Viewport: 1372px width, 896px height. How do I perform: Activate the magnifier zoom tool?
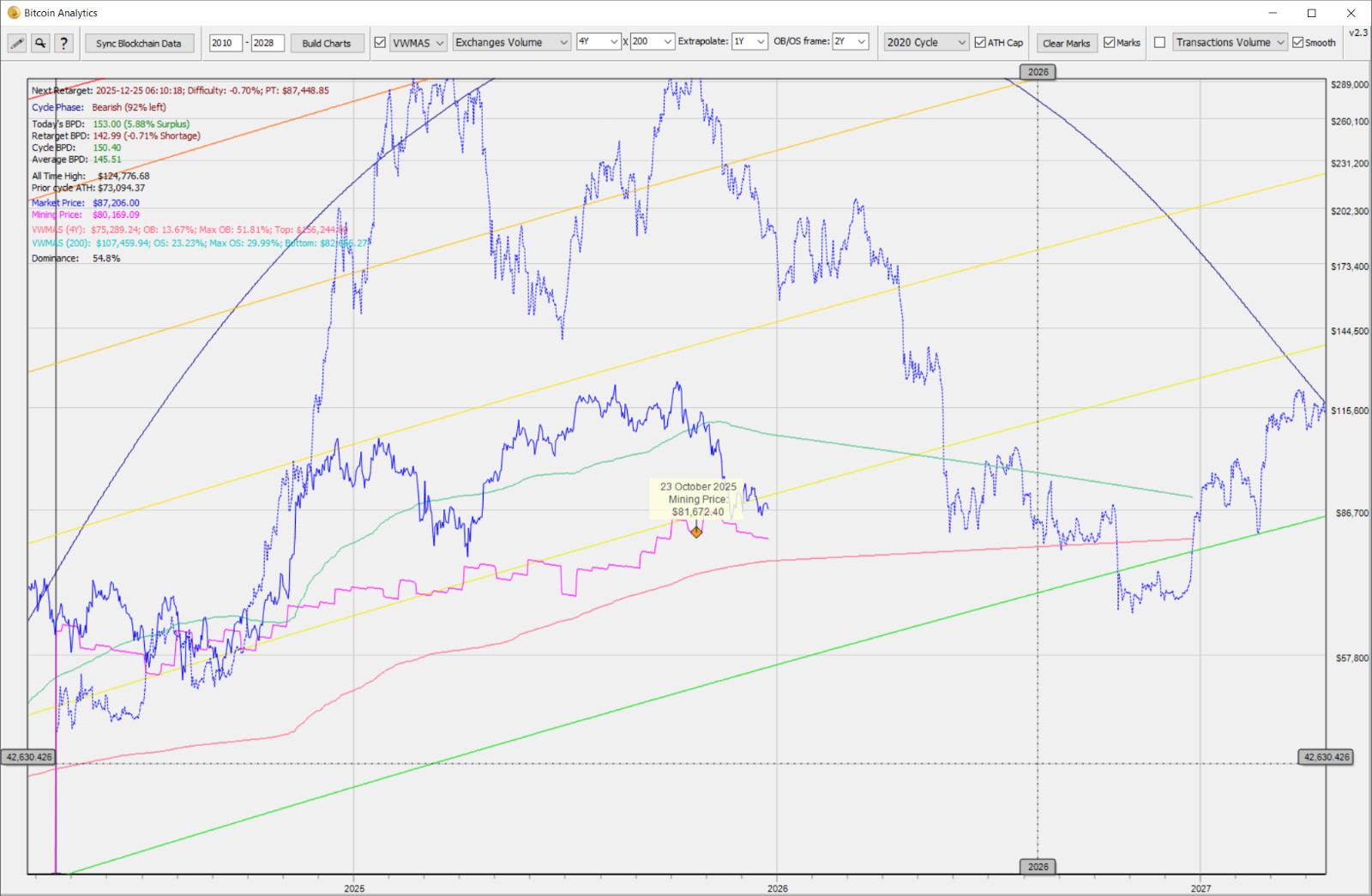tap(40, 43)
